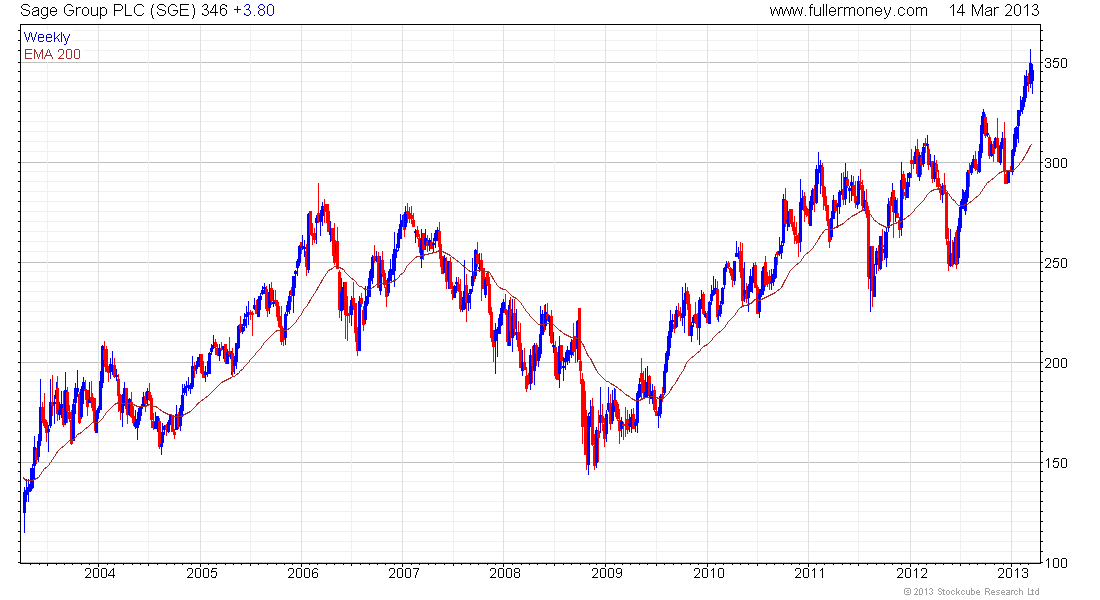
Task: Click the 2008 year axis label
Action: pos(505,573)
